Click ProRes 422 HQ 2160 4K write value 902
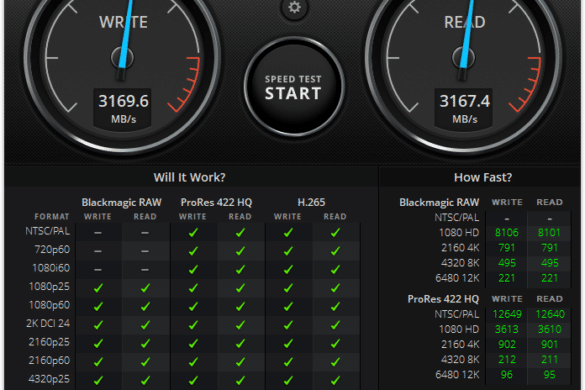 click(x=507, y=344)
